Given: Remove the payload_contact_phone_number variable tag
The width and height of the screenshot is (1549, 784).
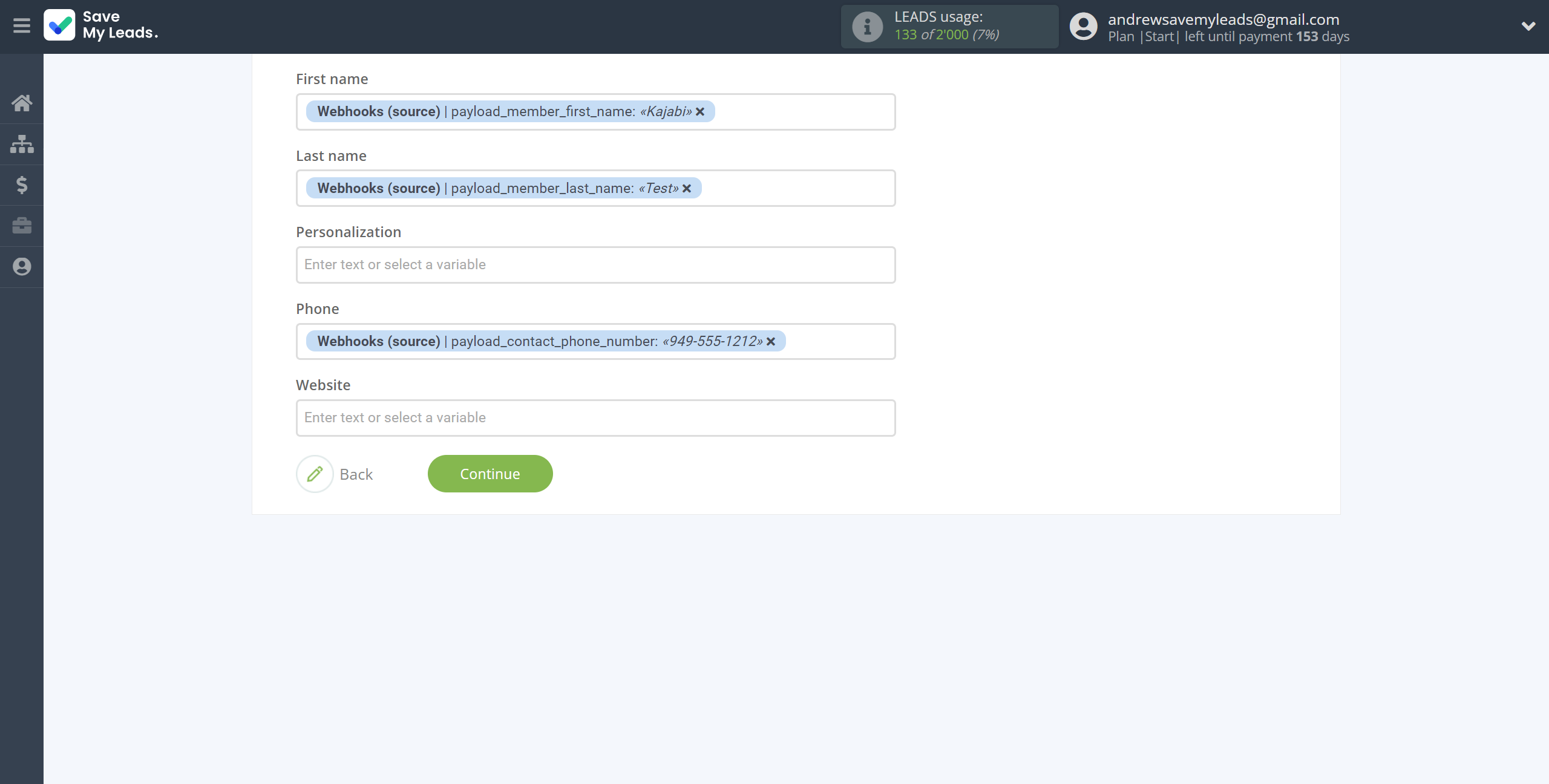Looking at the screenshot, I should pos(771,342).
